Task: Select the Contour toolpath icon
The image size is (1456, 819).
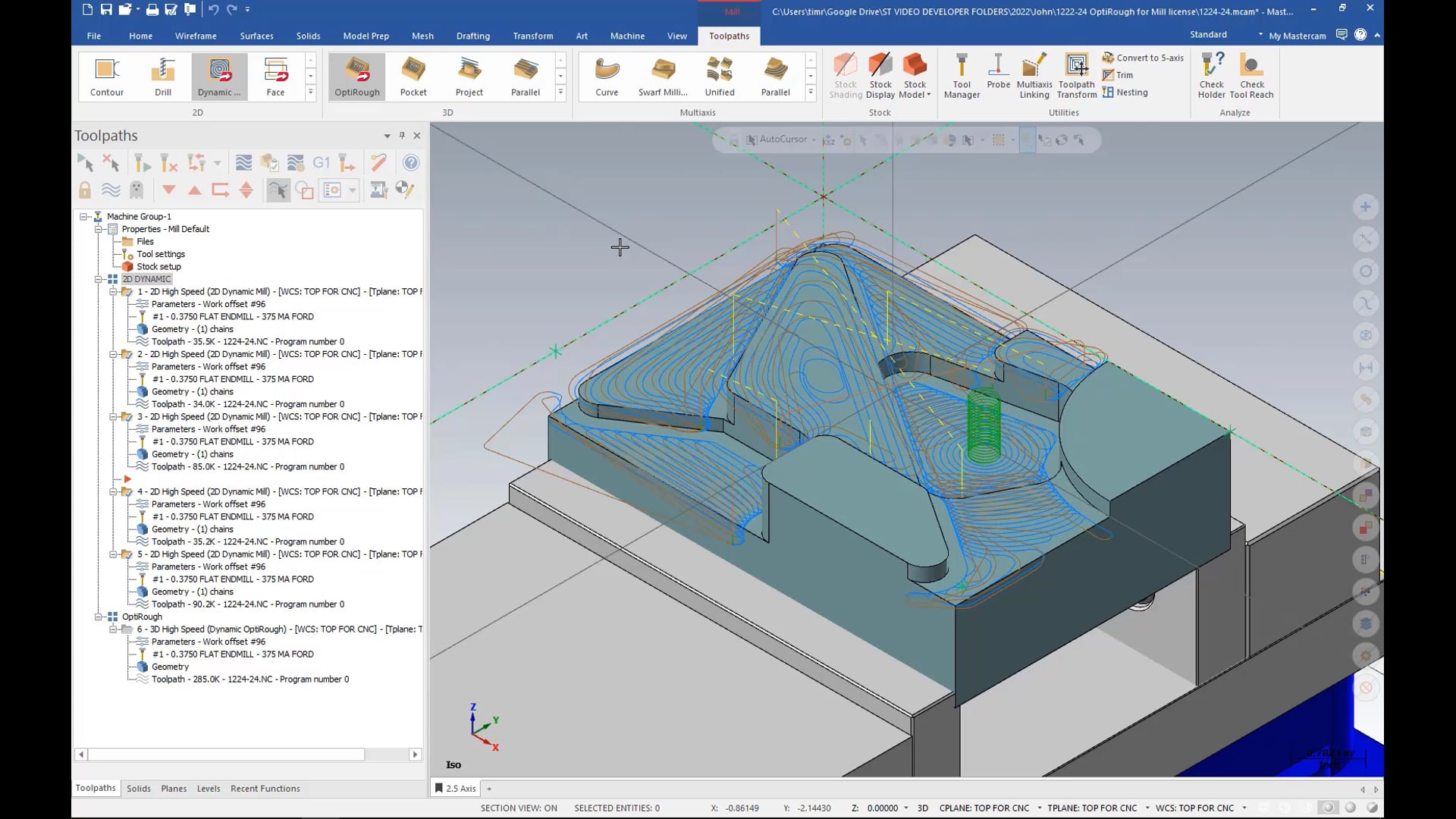Action: click(x=106, y=75)
